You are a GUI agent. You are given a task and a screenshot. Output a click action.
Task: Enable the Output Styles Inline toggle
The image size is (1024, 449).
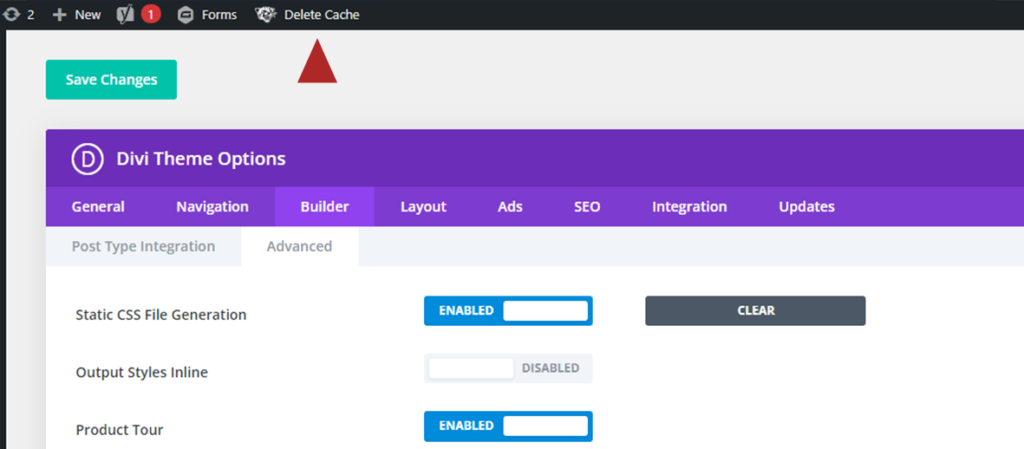508,368
